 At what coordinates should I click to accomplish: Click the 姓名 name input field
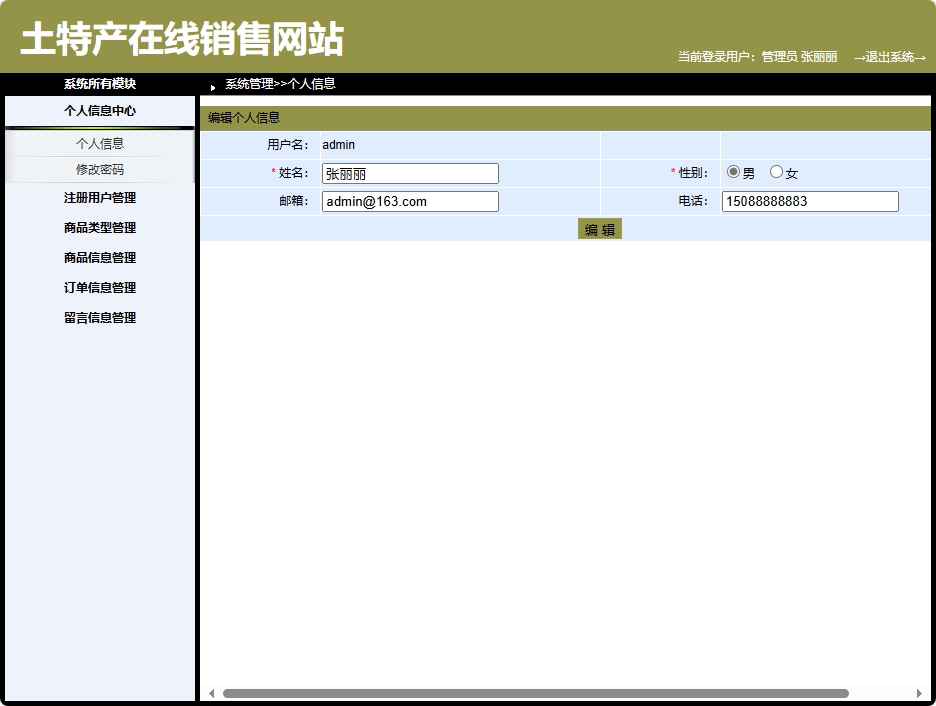(x=409, y=172)
